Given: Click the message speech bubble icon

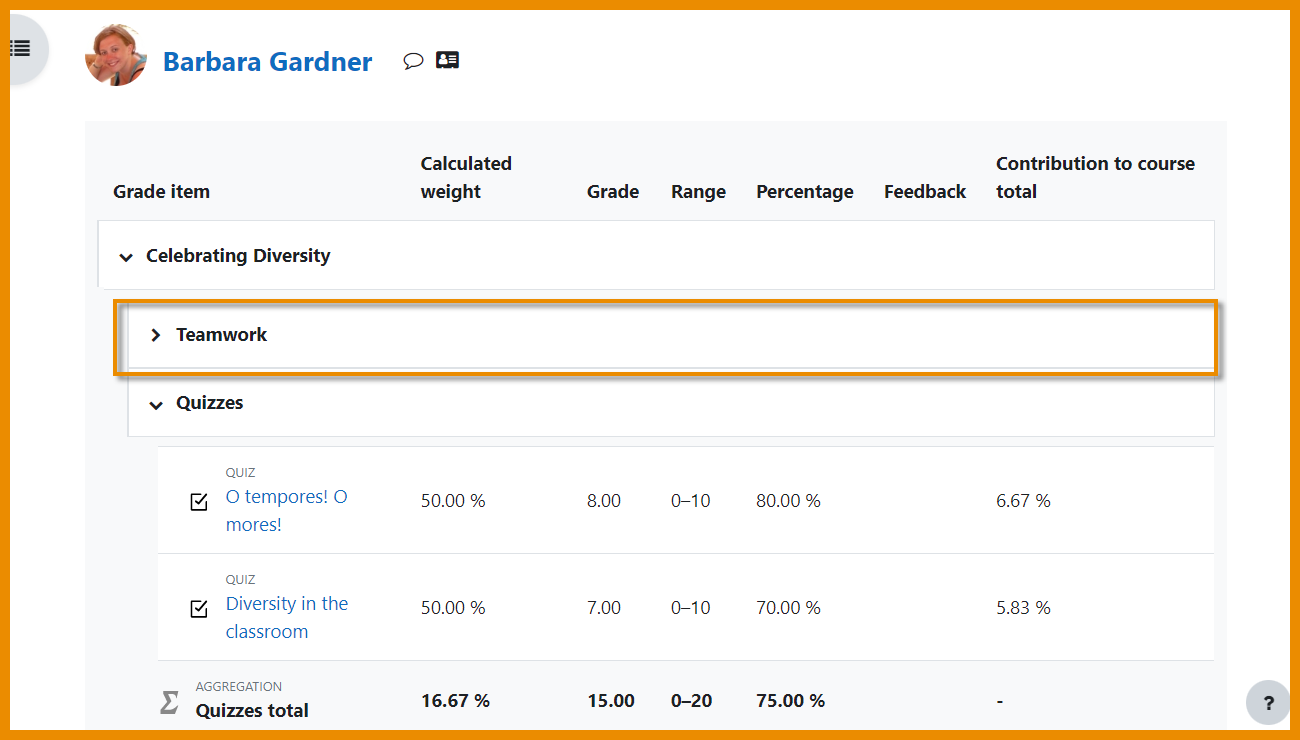Looking at the screenshot, I should tap(413, 61).
